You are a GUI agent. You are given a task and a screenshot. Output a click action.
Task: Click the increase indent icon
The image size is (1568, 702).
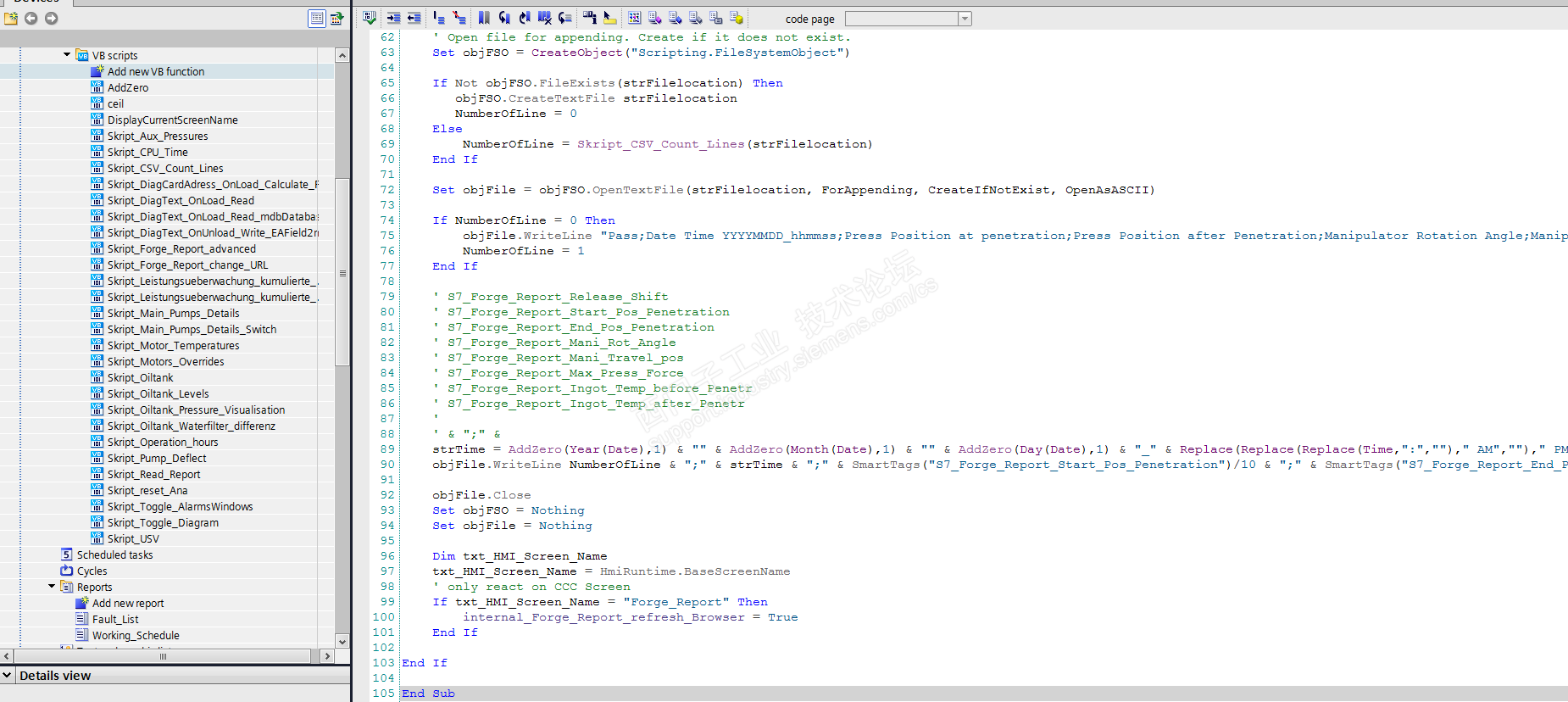click(x=394, y=18)
